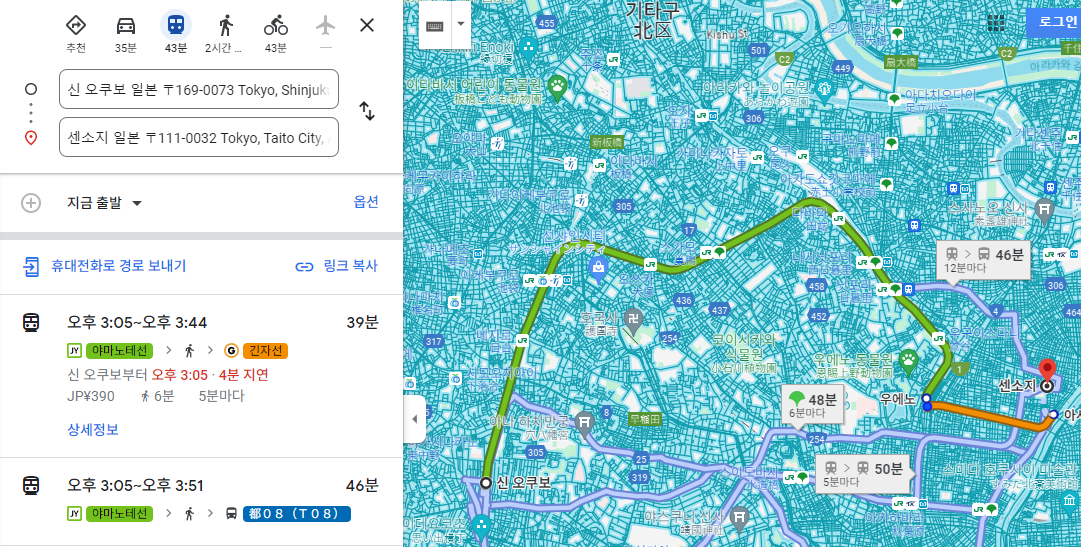Click the train icon of the 46분 route
Screen dimensions: 1081x547
(x=31, y=485)
